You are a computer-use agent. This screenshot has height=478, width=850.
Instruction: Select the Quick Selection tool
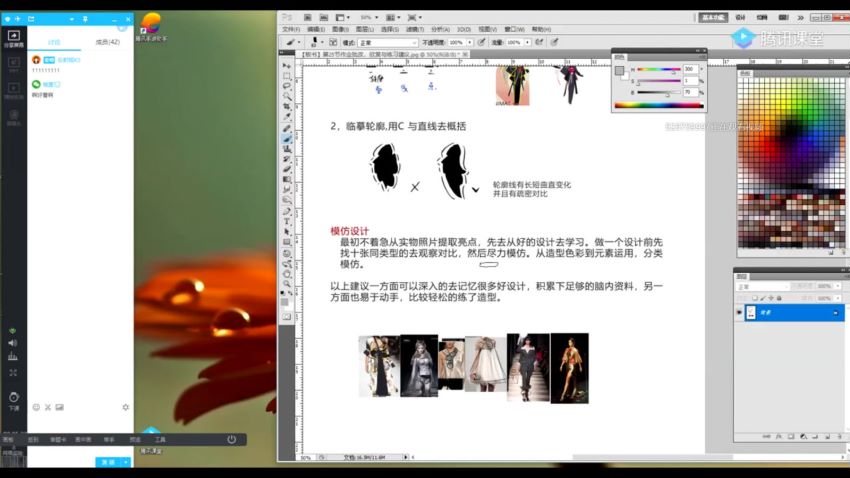pos(287,96)
